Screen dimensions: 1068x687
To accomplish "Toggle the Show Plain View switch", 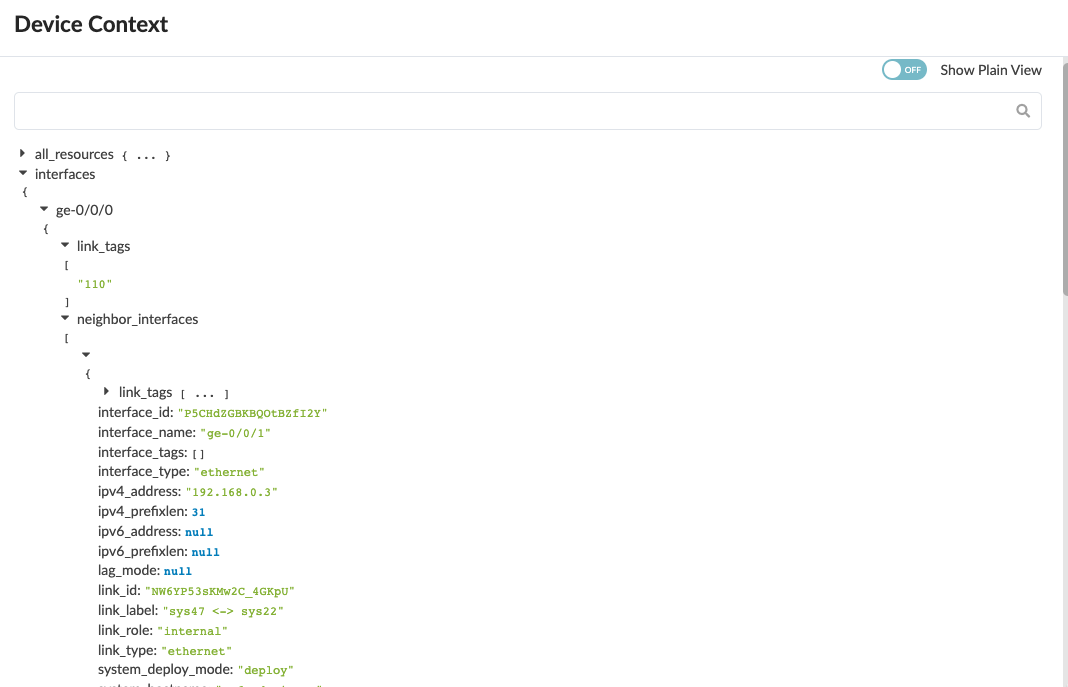I will 904,70.
